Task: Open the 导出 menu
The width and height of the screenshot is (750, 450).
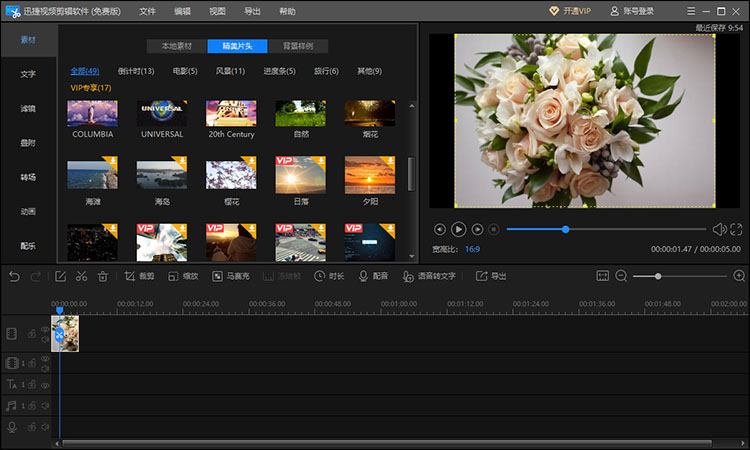Action: 252,11
